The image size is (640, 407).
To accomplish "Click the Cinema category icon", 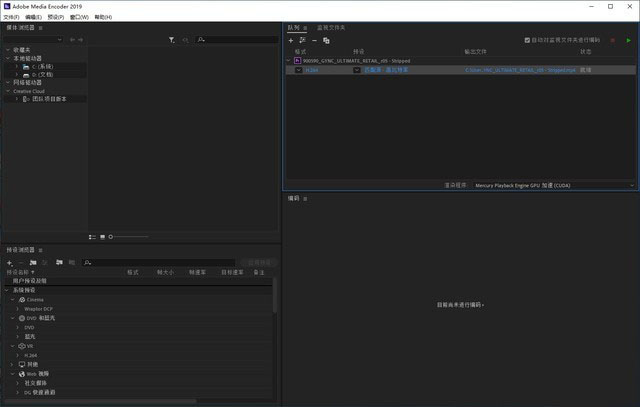I will (22, 300).
